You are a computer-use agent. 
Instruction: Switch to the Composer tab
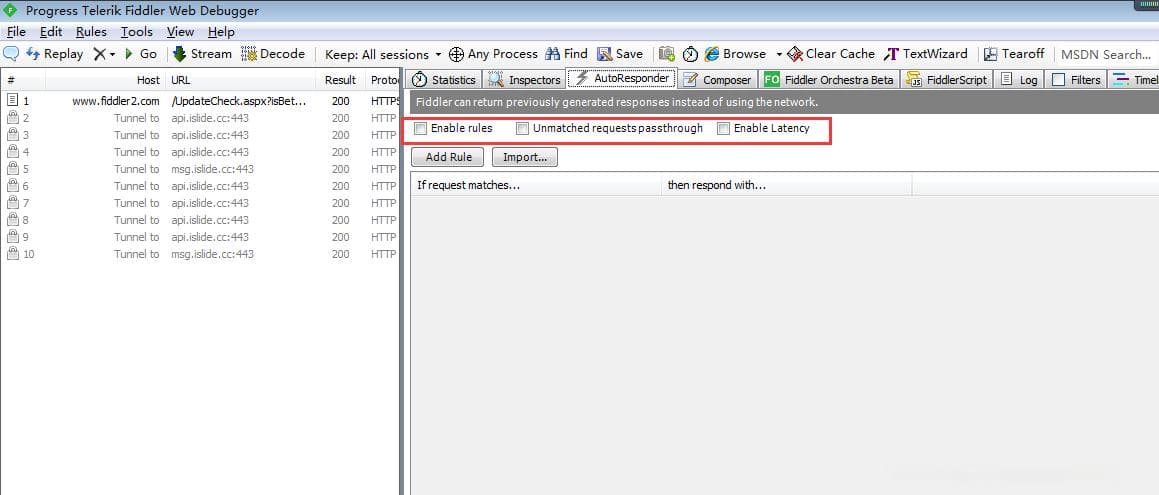tap(717, 80)
